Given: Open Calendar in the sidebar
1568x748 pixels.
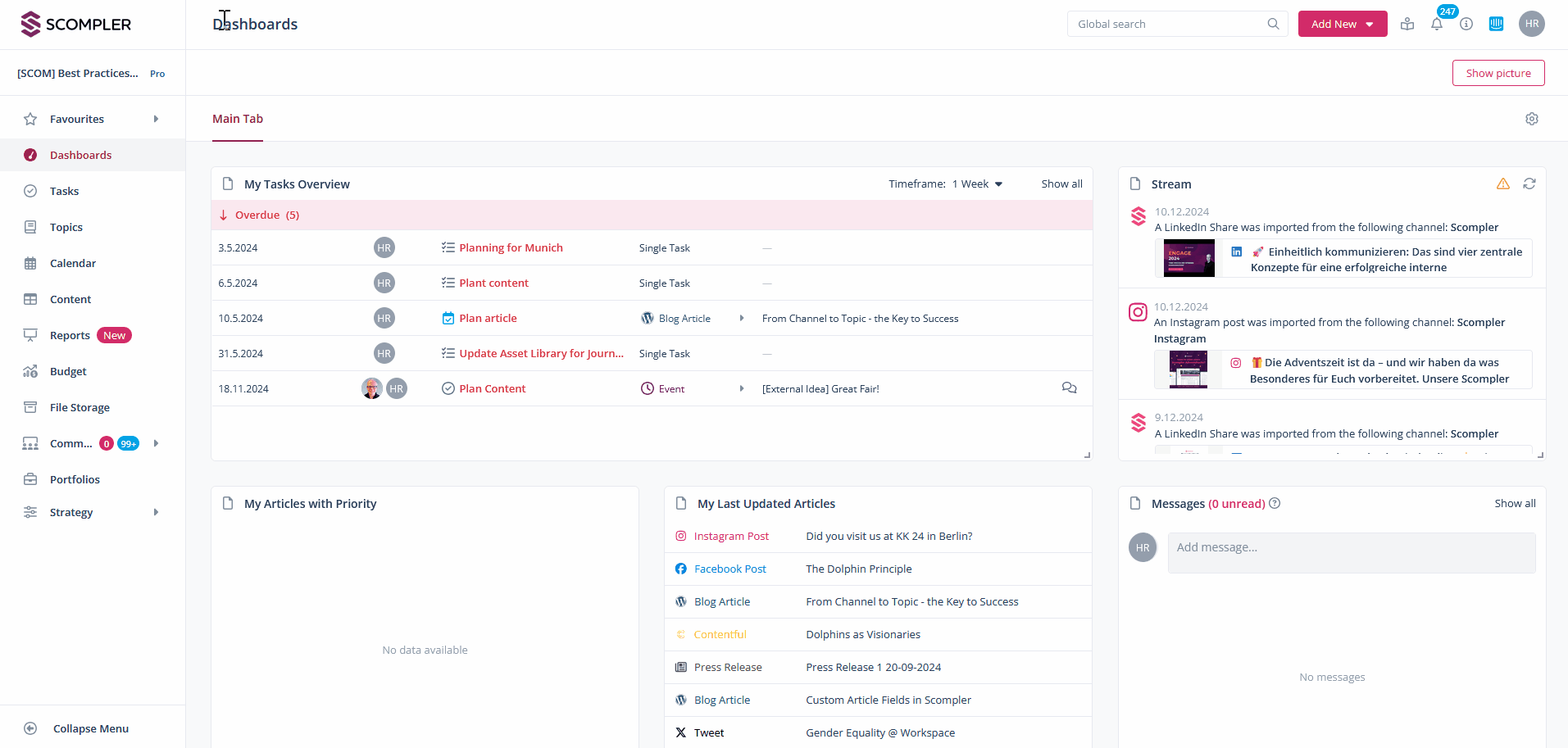Looking at the screenshot, I should (73, 263).
